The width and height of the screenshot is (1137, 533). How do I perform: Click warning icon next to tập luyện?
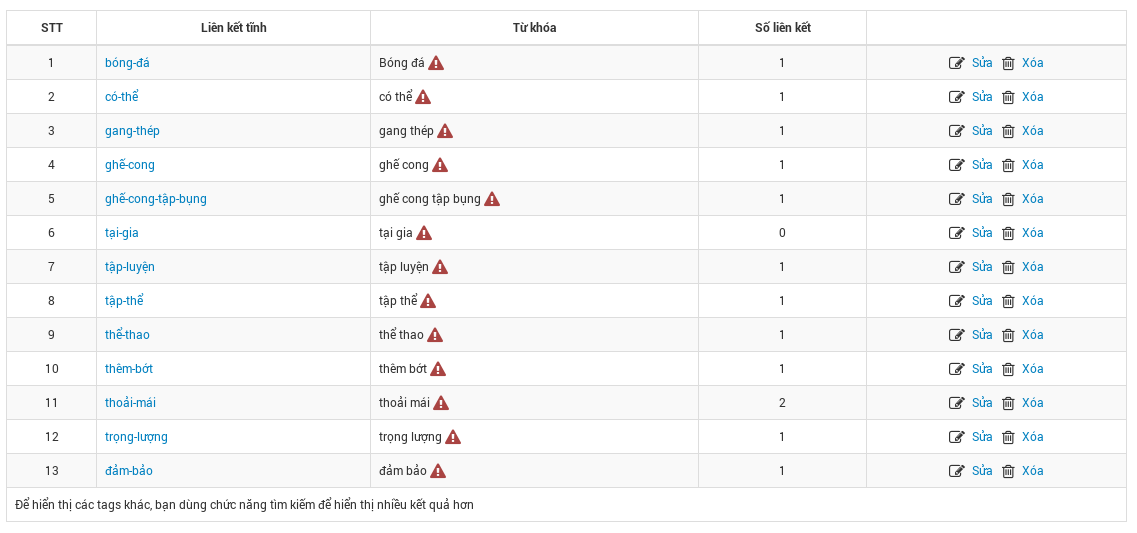click(439, 267)
